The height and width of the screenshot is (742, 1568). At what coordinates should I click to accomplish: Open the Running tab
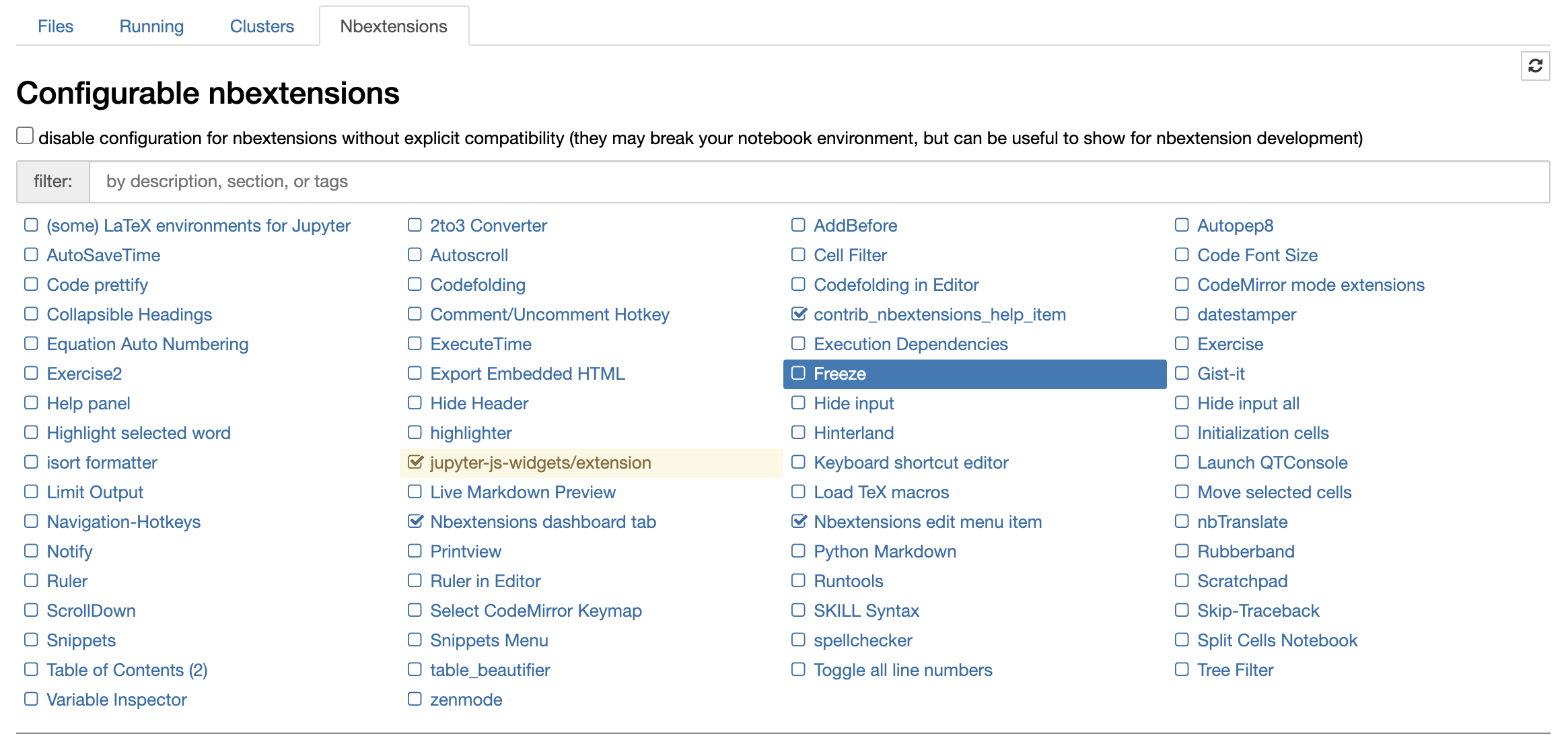[151, 26]
